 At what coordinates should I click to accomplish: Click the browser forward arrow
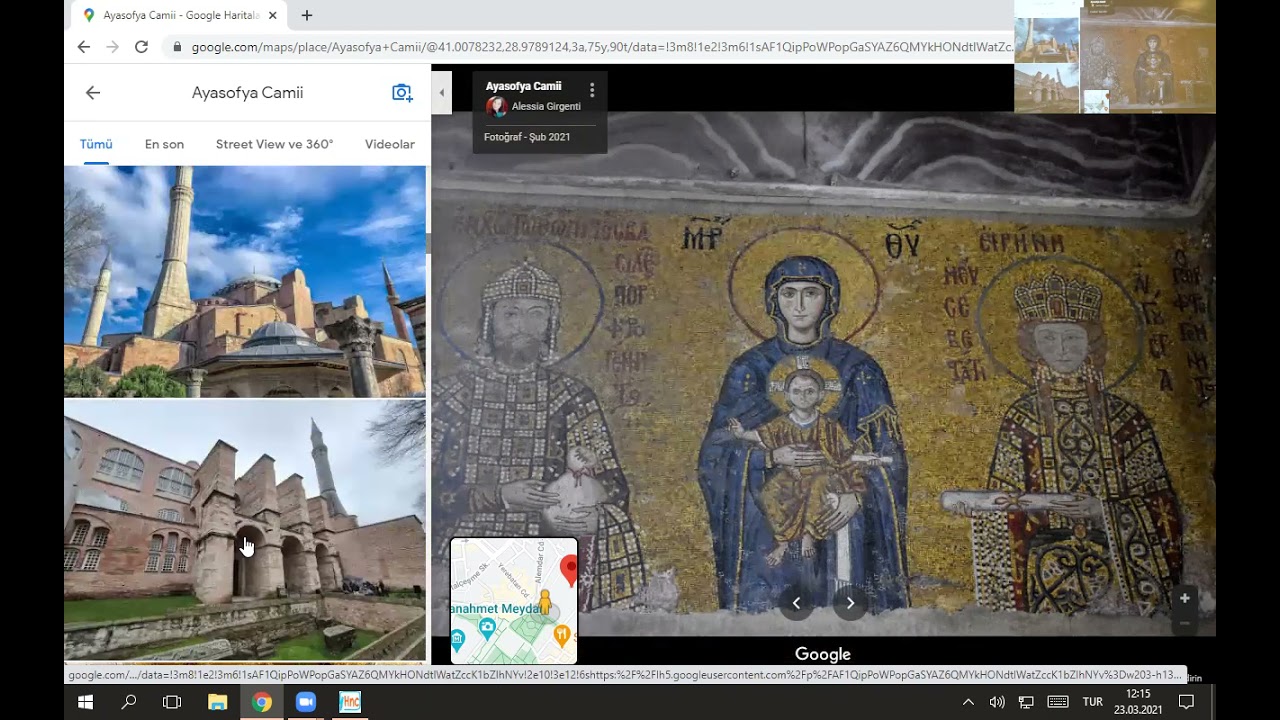coord(112,47)
